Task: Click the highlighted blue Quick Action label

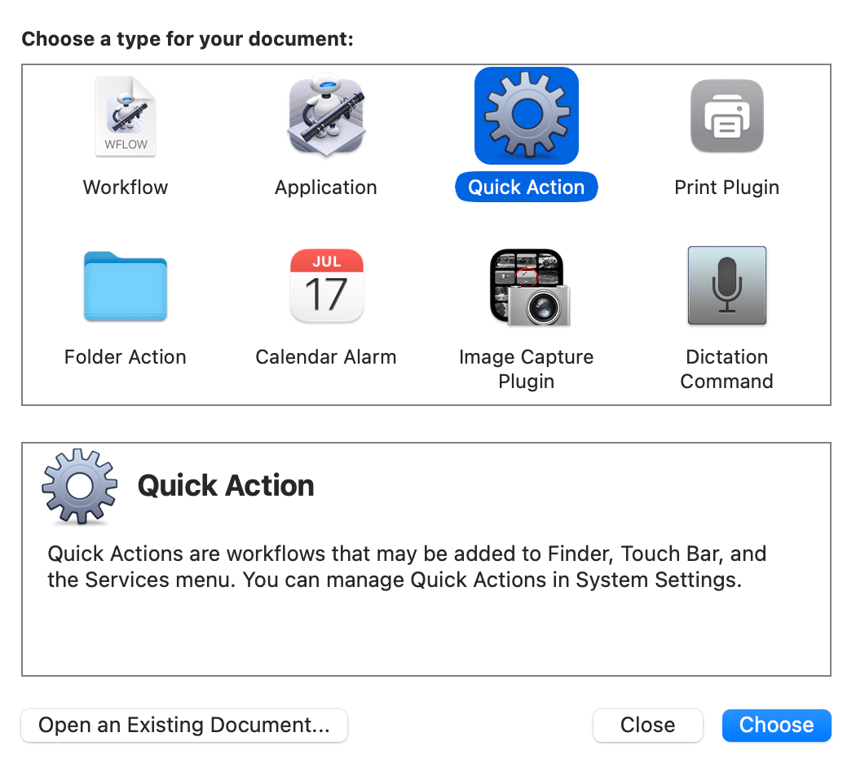Action: pos(526,186)
